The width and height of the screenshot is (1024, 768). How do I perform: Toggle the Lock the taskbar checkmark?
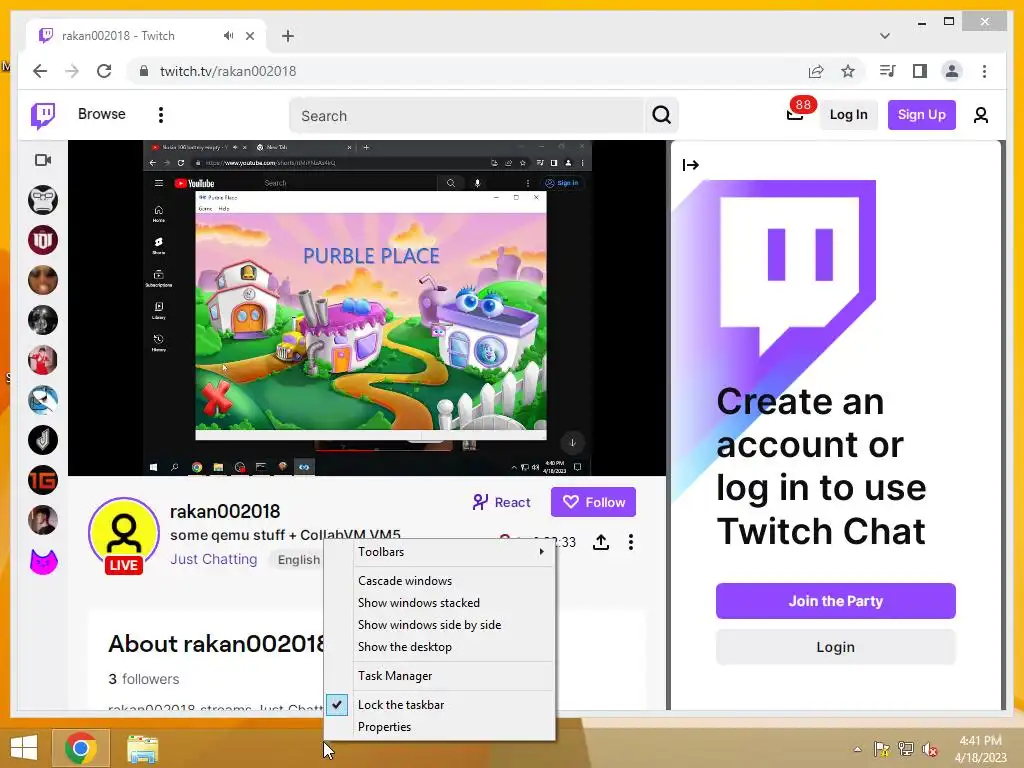tap(337, 705)
